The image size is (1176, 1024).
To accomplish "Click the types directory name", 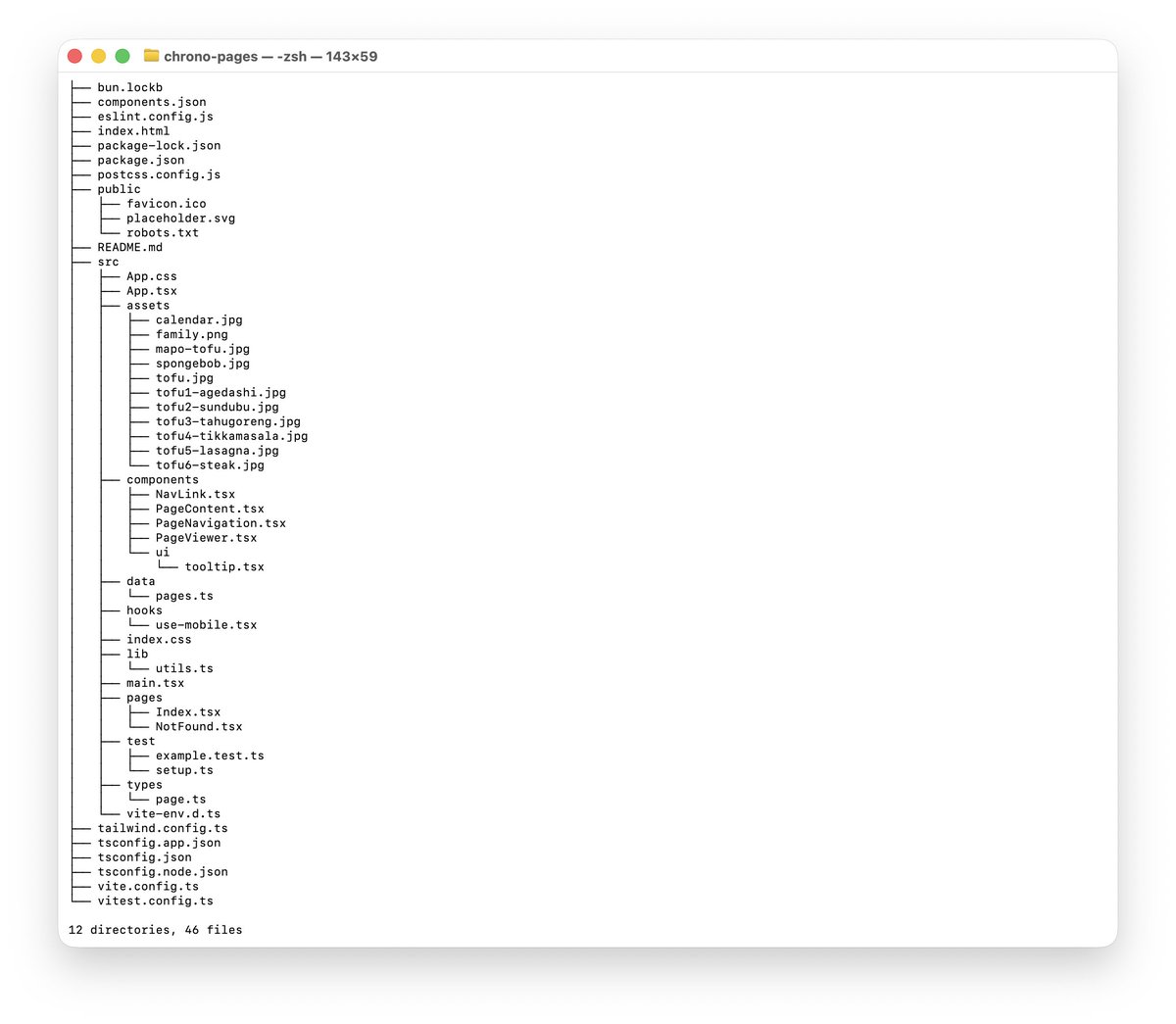I will pos(144,785).
